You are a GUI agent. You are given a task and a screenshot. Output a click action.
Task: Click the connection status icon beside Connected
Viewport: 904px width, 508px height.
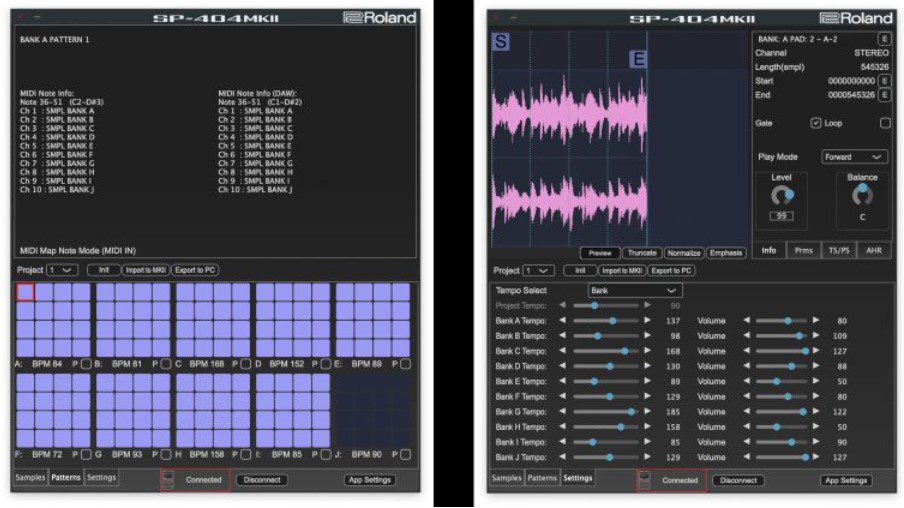click(x=645, y=480)
